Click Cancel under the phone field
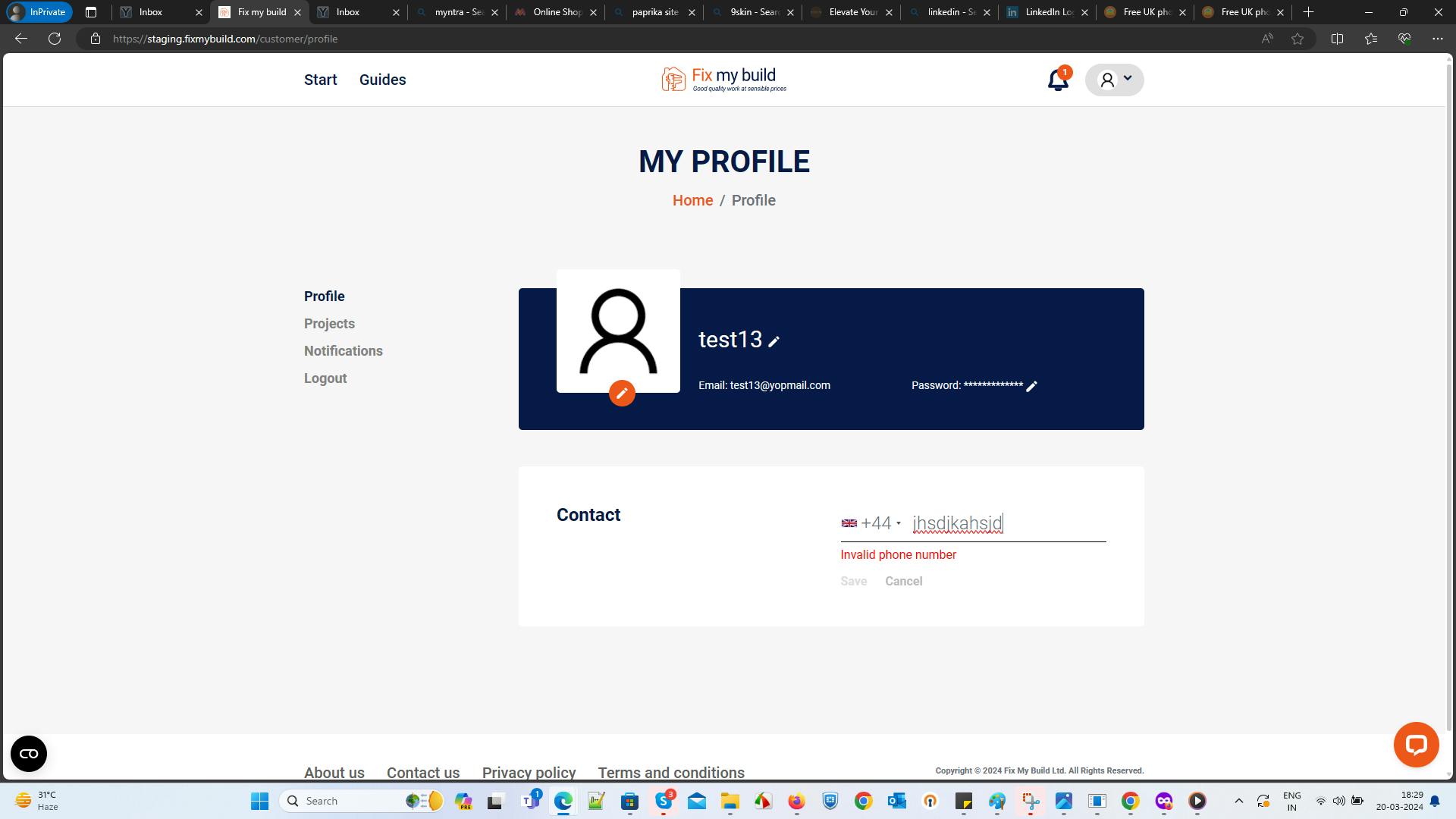1456x819 pixels. [x=903, y=582]
